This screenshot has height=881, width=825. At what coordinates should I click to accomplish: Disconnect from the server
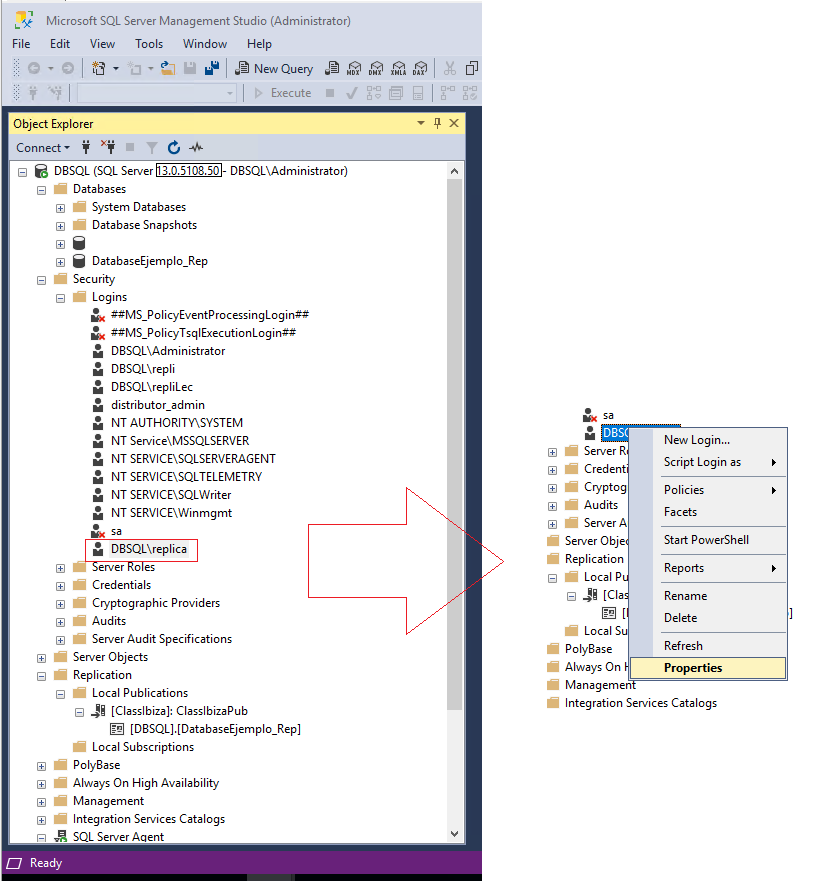pyautogui.click(x=110, y=147)
